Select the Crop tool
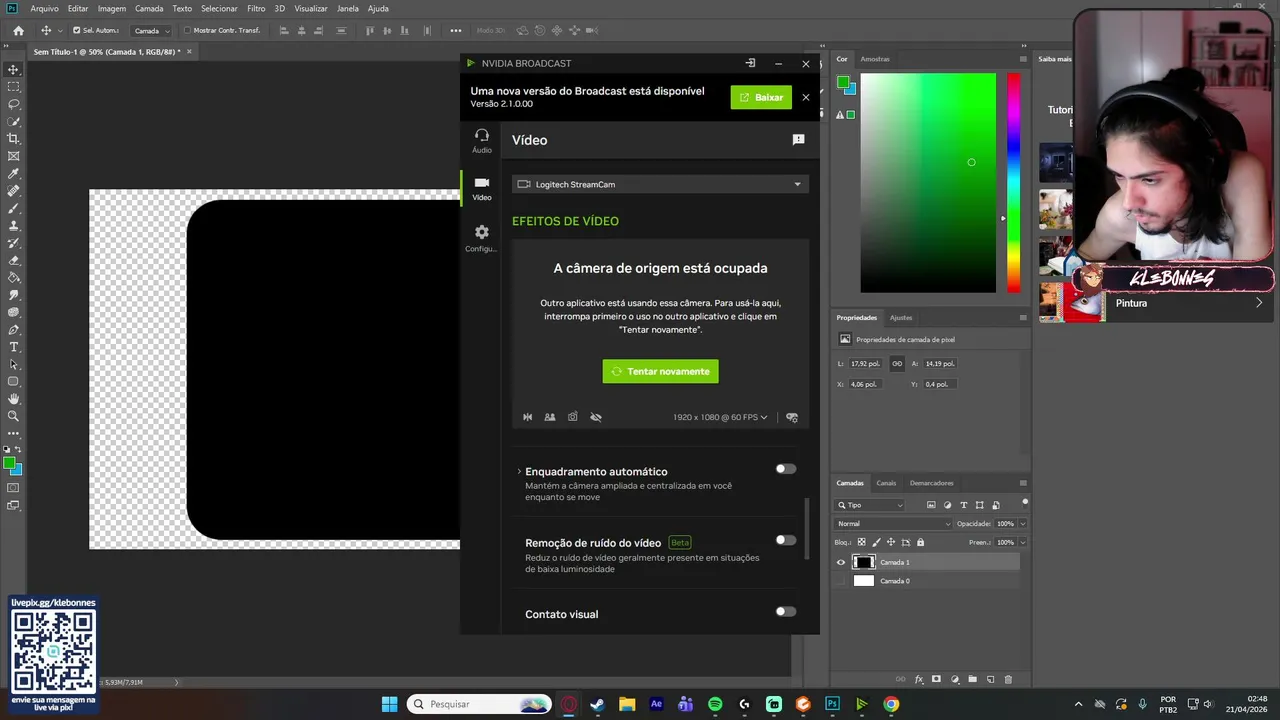 [x=14, y=139]
